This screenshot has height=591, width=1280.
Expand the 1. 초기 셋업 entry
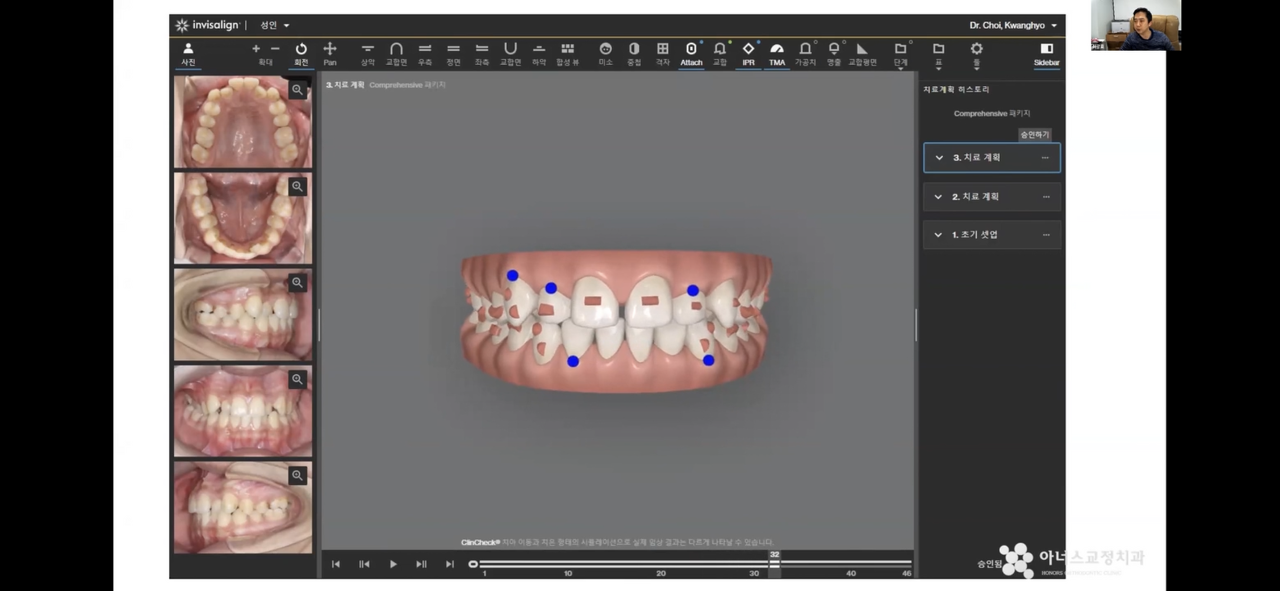(938, 235)
